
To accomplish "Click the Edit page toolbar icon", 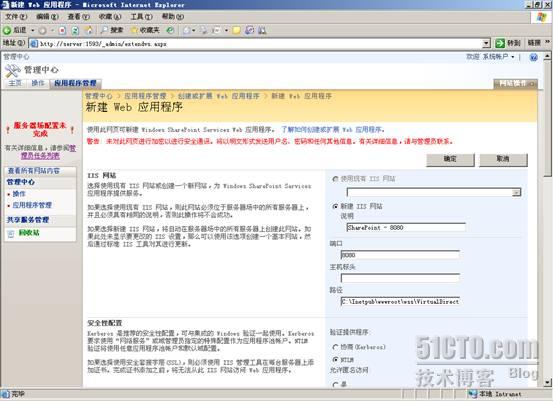I will point(216,31).
